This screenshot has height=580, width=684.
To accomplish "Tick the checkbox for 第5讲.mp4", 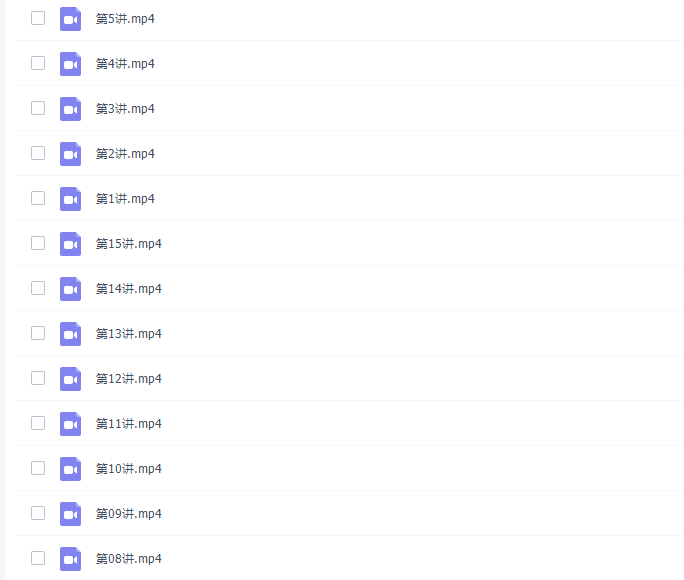I will (38, 18).
